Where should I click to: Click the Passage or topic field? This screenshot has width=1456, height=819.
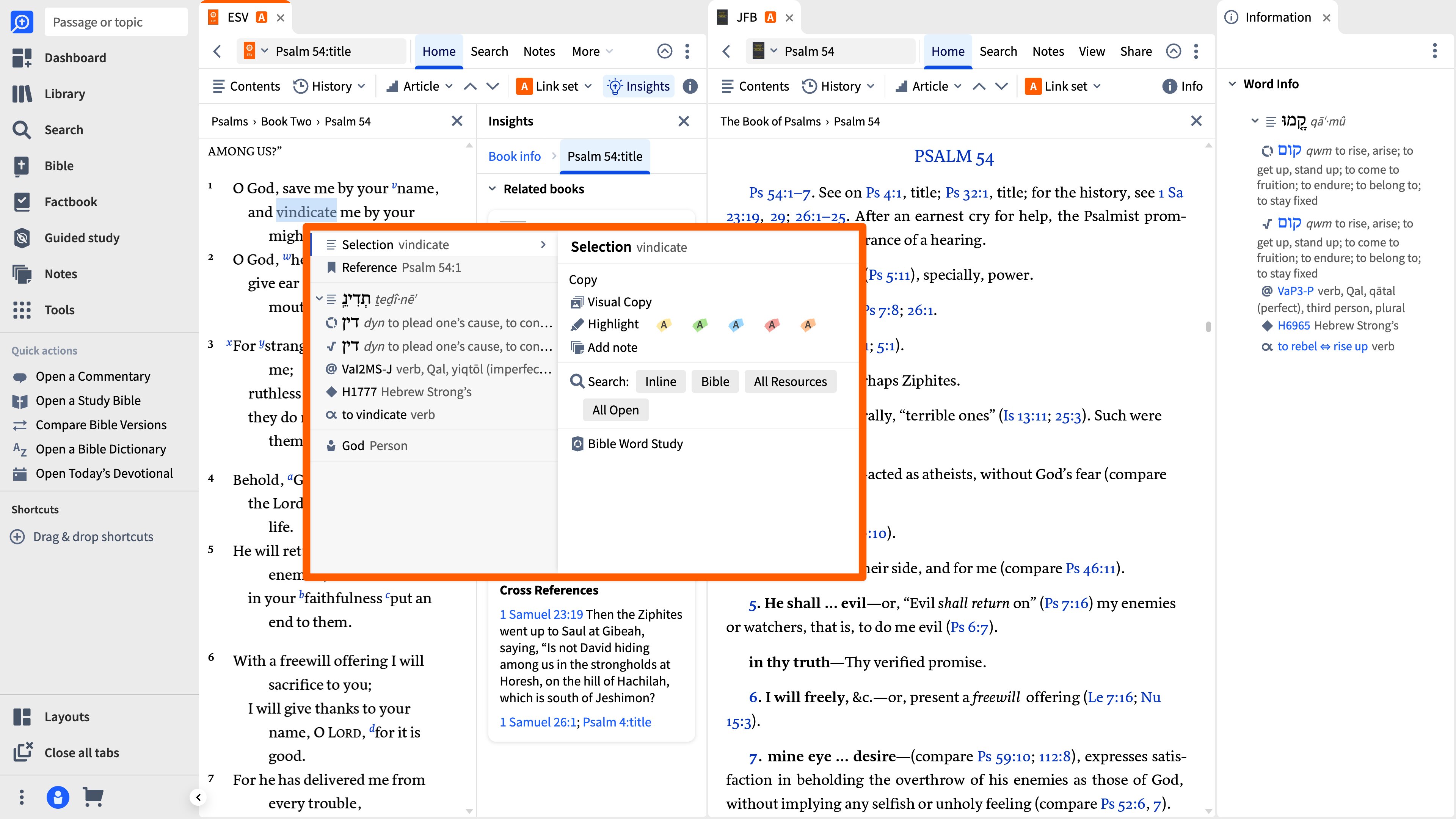pos(115,22)
